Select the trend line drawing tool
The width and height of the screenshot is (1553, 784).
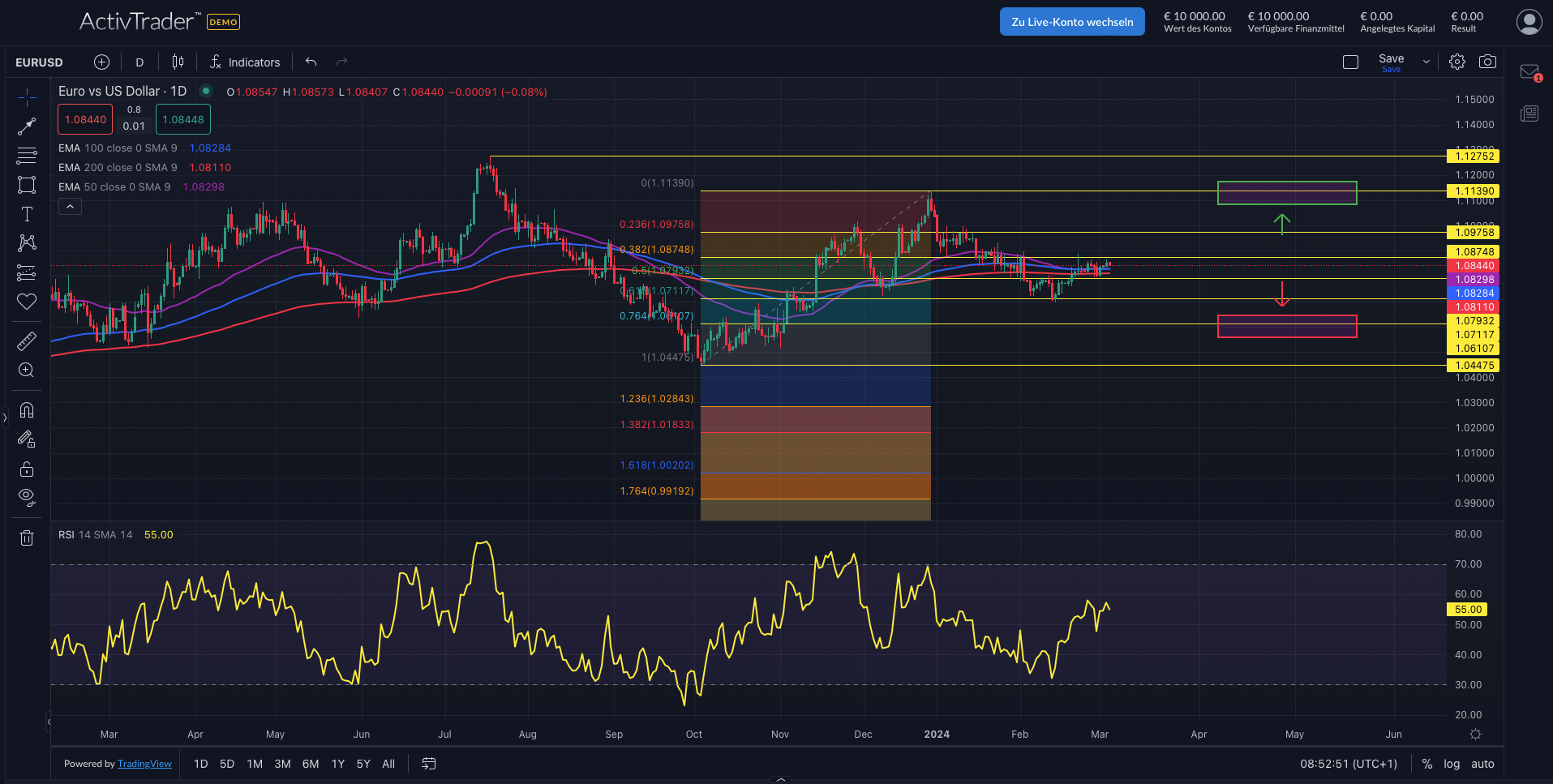click(27, 126)
